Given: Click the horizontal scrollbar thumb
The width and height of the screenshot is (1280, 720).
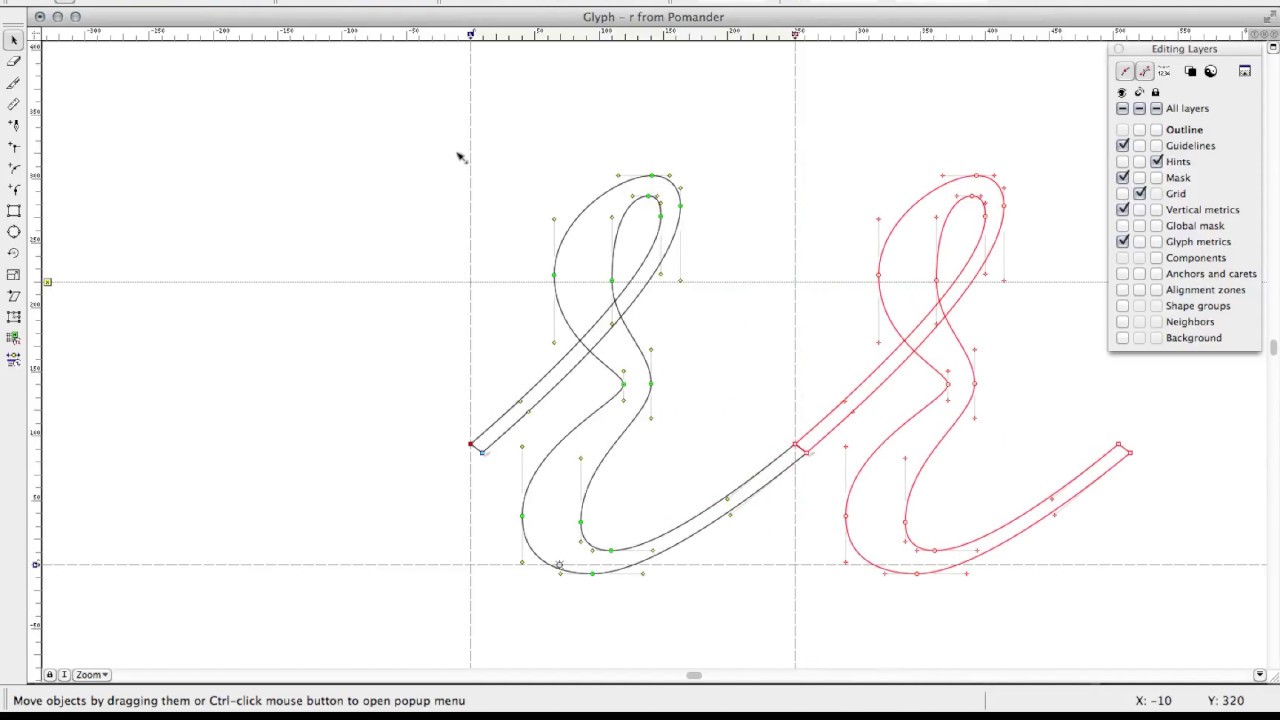Looking at the screenshot, I should 693,675.
